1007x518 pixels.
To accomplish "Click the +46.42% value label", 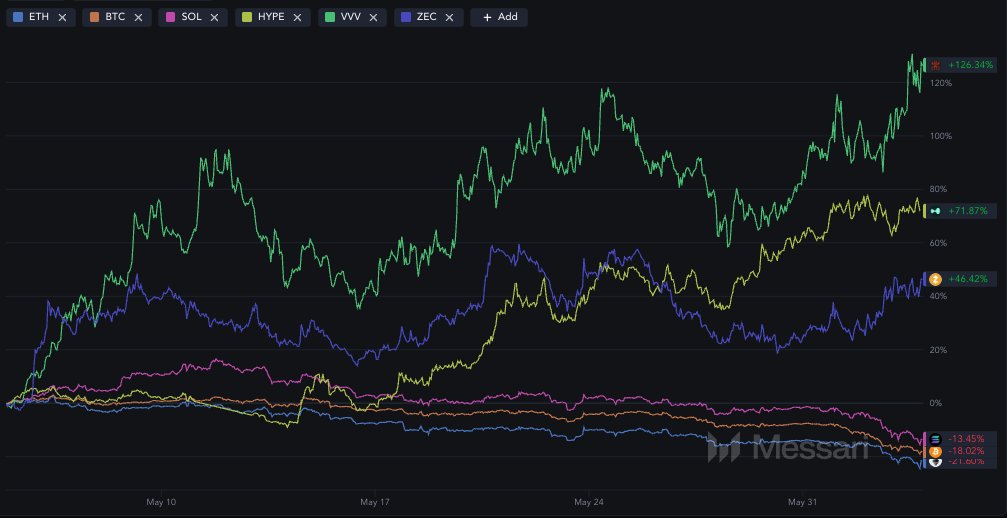I will tap(968, 279).
